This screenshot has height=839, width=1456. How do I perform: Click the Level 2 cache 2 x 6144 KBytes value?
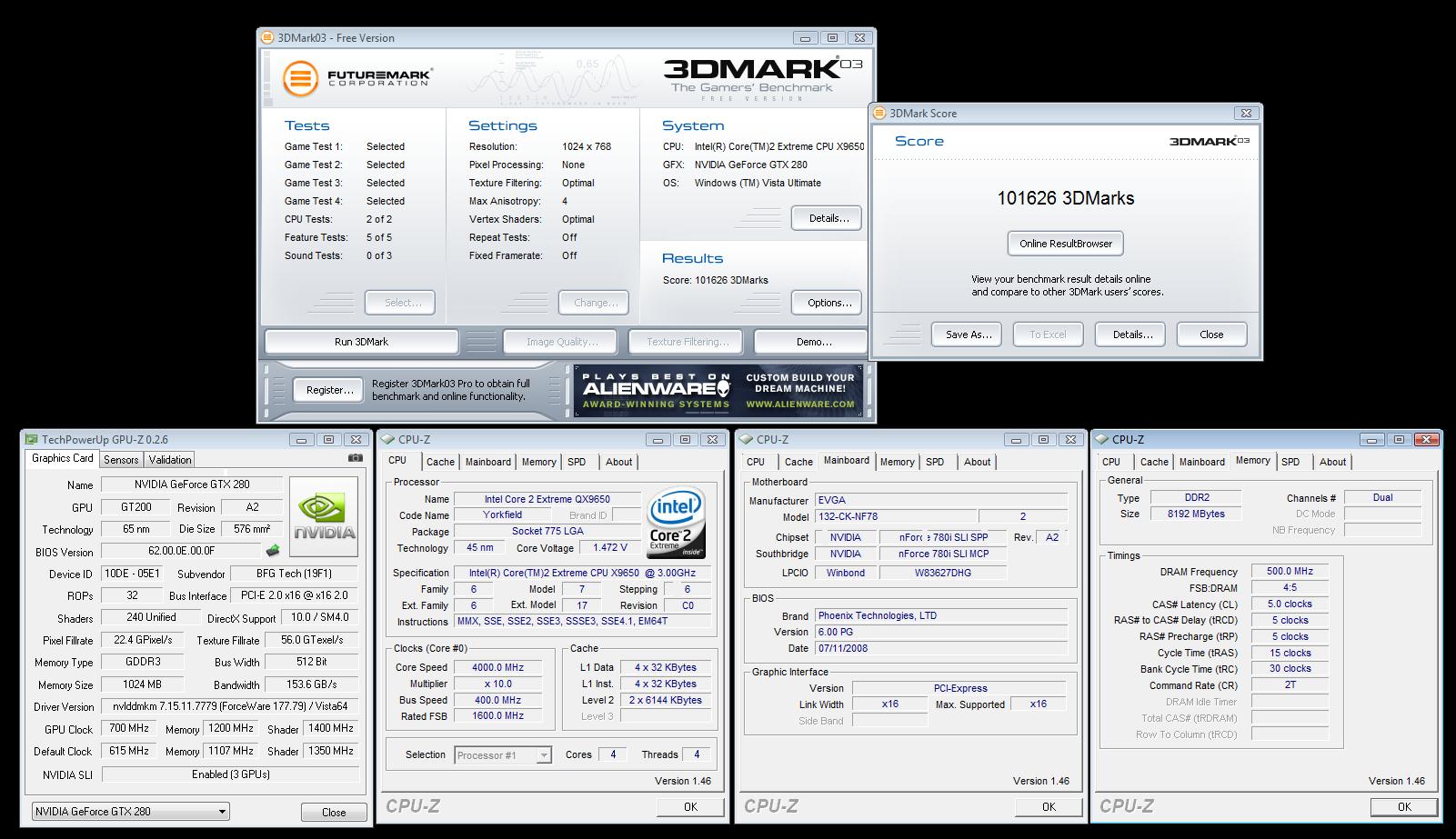point(667,700)
